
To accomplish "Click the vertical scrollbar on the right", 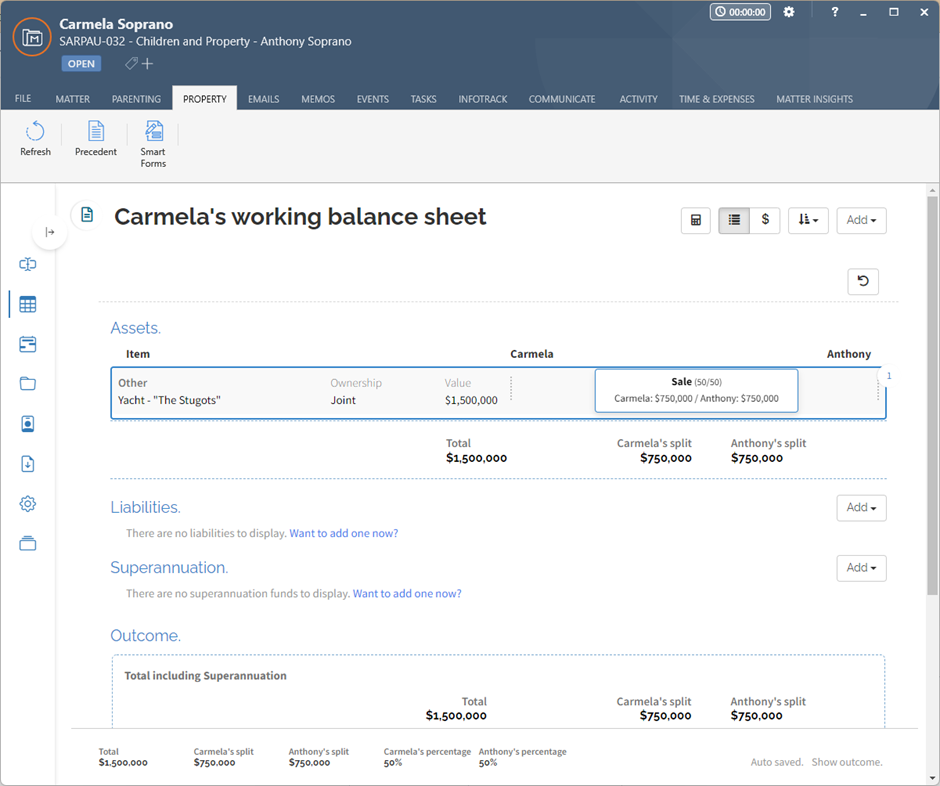I will coord(932,396).
